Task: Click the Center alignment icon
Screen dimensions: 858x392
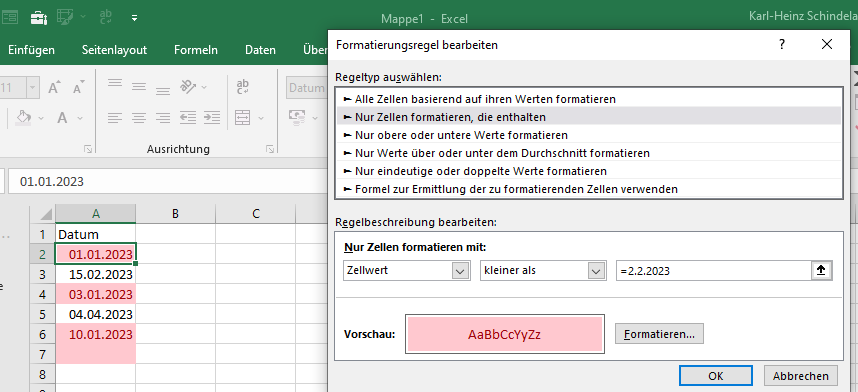Action: [x=139, y=117]
